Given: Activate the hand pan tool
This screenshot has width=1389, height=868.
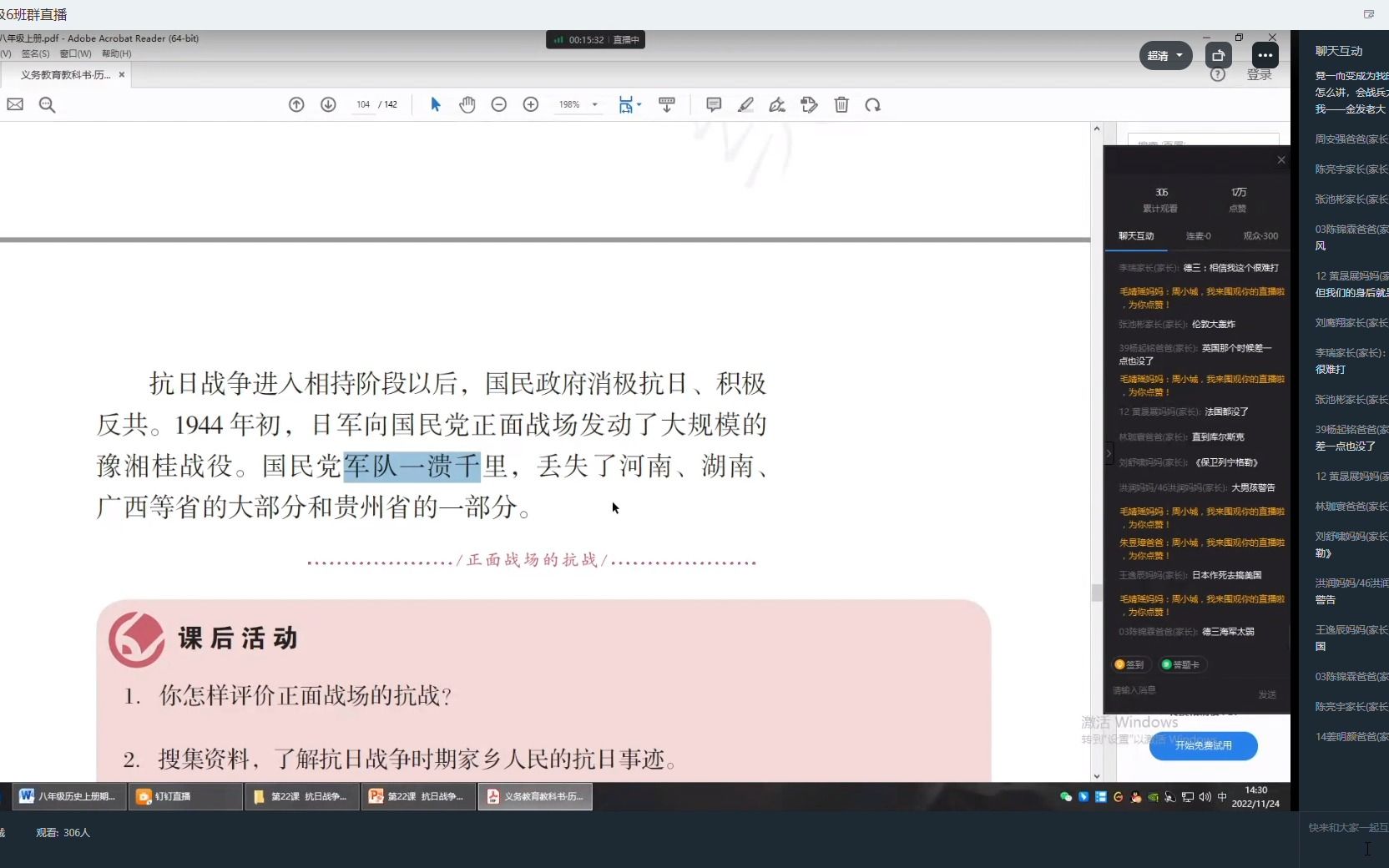Looking at the screenshot, I should (467, 104).
